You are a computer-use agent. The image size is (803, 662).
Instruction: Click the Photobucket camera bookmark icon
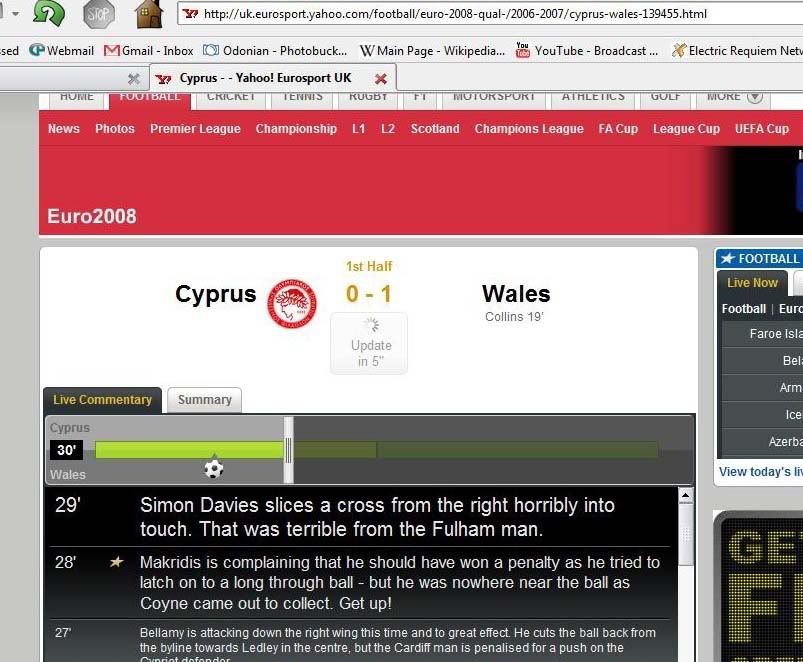[210, 50]
